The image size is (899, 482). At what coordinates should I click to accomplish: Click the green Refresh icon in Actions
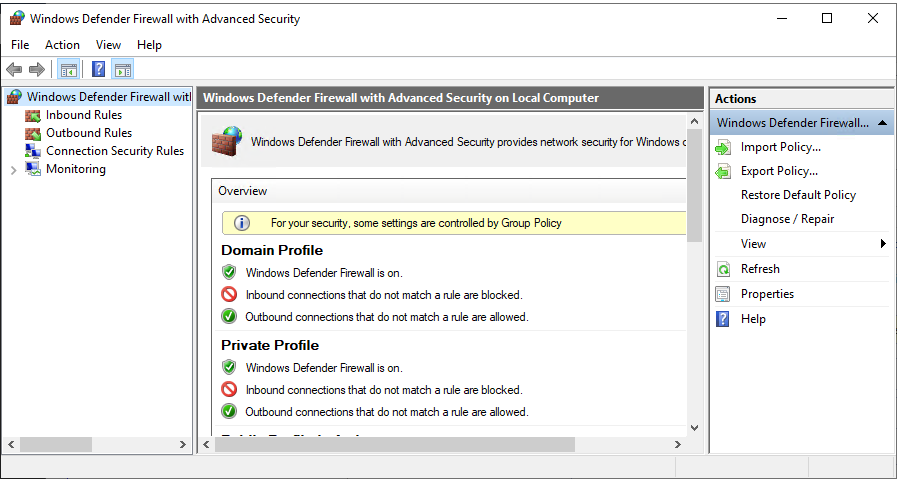pyautogui.click(x=723, y=269)
